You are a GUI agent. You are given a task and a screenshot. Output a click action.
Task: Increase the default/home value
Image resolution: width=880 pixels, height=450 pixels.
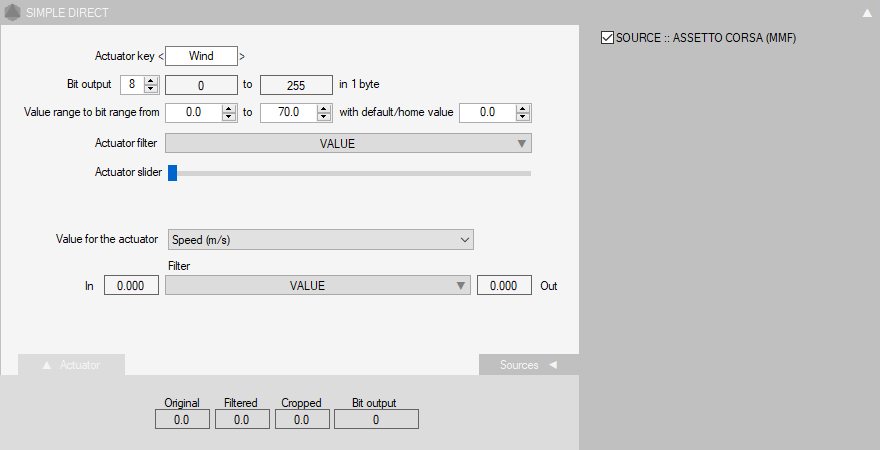[523, 109]
